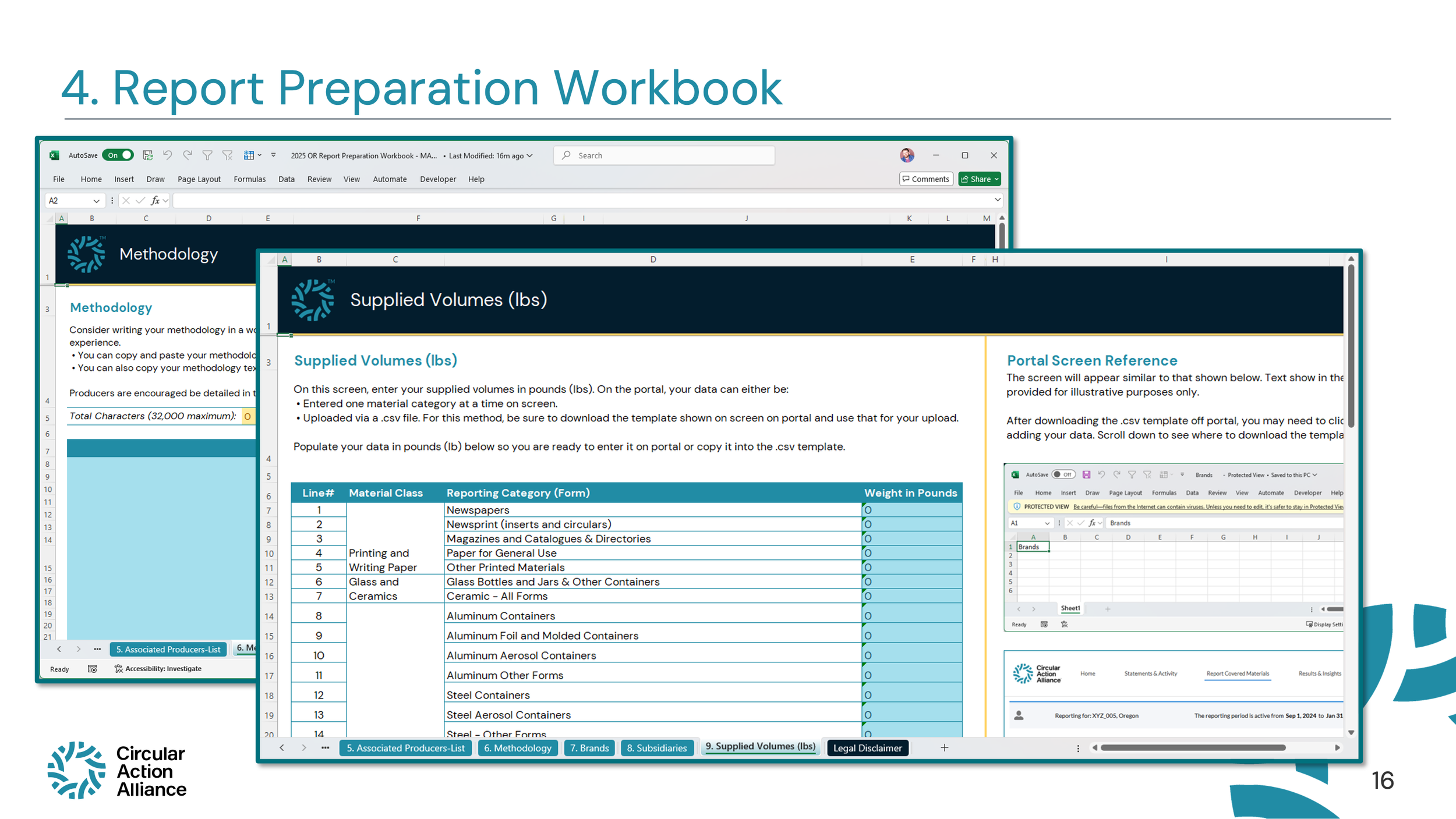This screenshot has width=1456, height=819.
Task: Switch to the 7. Brands sheet tab
Action: click(x=589, y=747)
